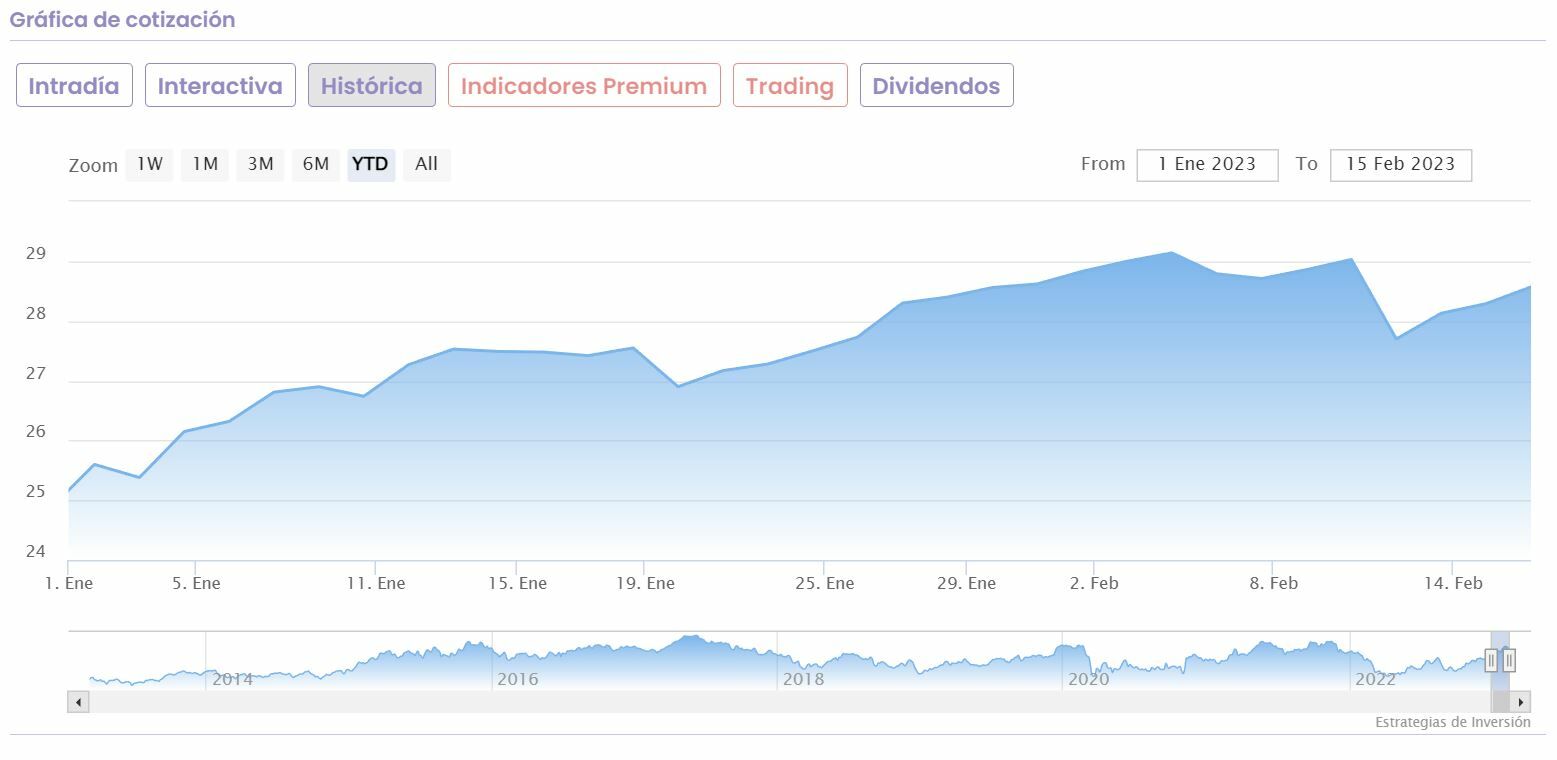Set zoom range to 1W

click(150, 164)
